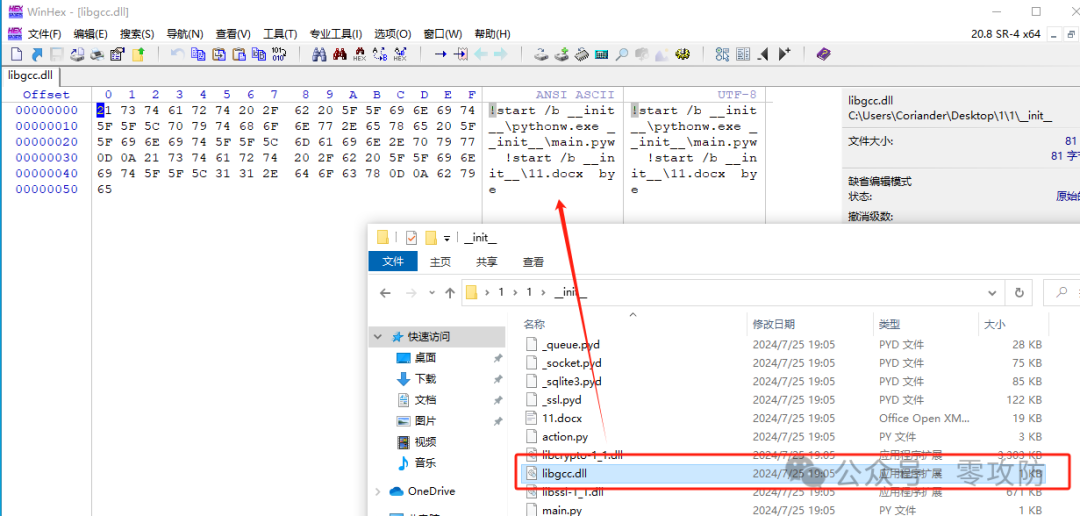Click the Replace Hex Values toolbar icon
The image size is (1080, 516).
400,54
